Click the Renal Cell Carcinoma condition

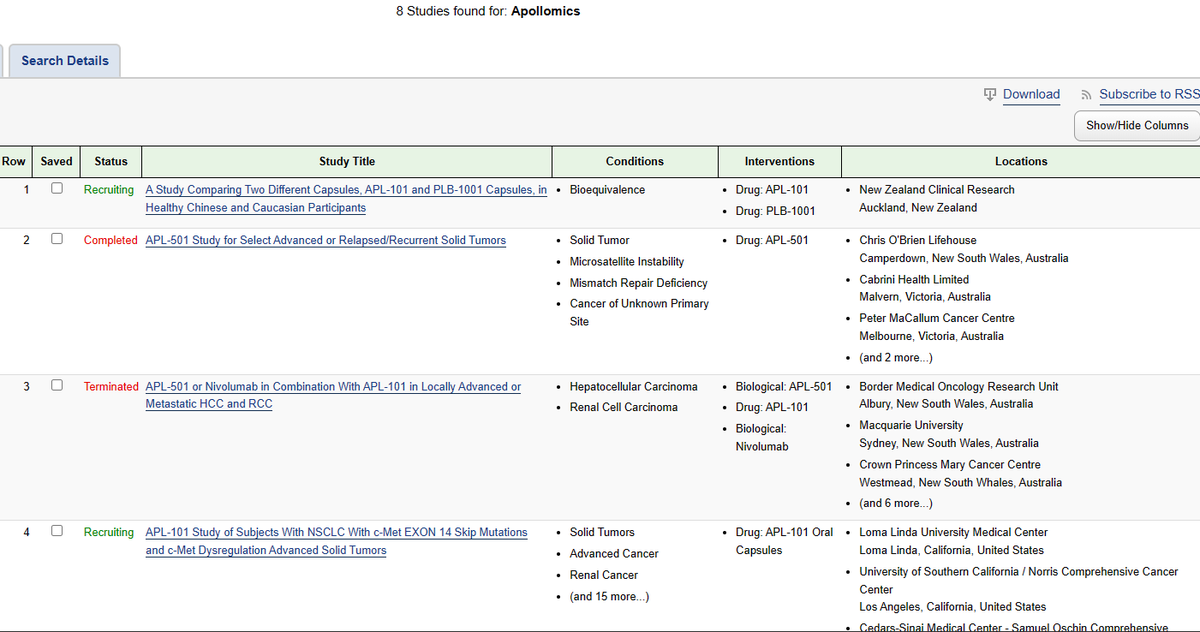pos(623,407)
